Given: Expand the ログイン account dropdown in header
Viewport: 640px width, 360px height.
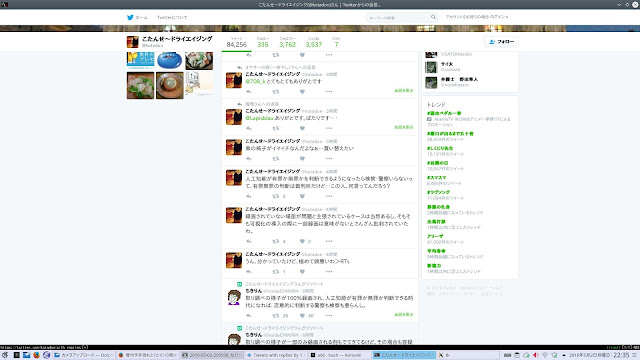Looking at the screenshot, I should [x=477, y=17].
